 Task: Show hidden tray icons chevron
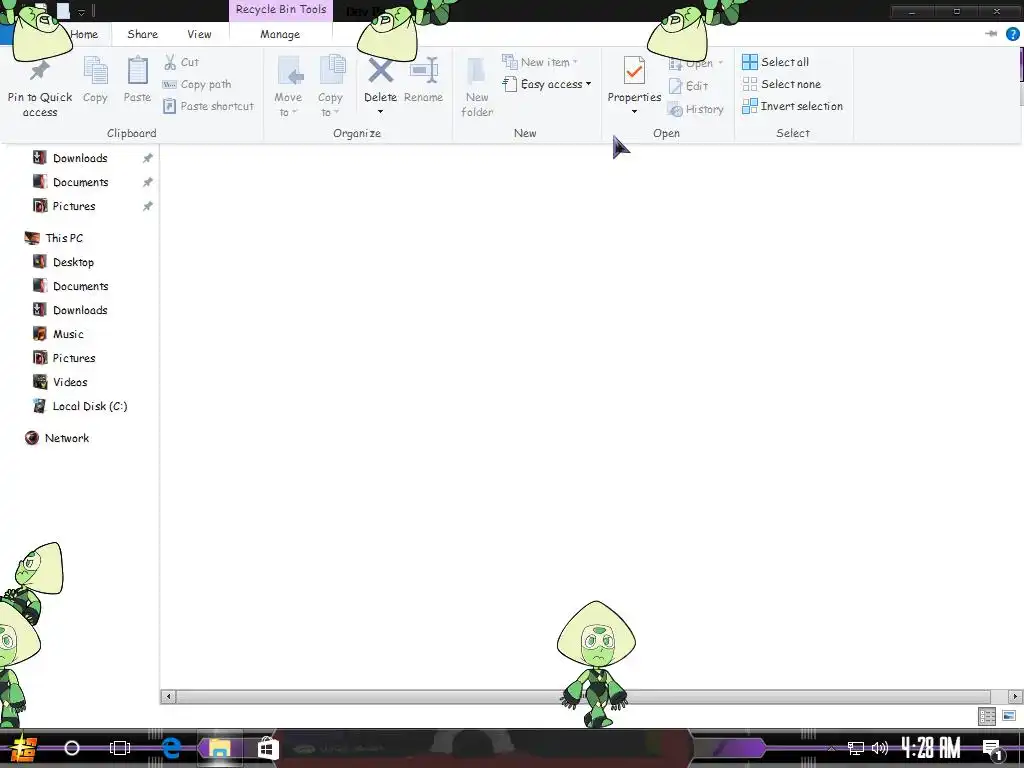[831, 748]
